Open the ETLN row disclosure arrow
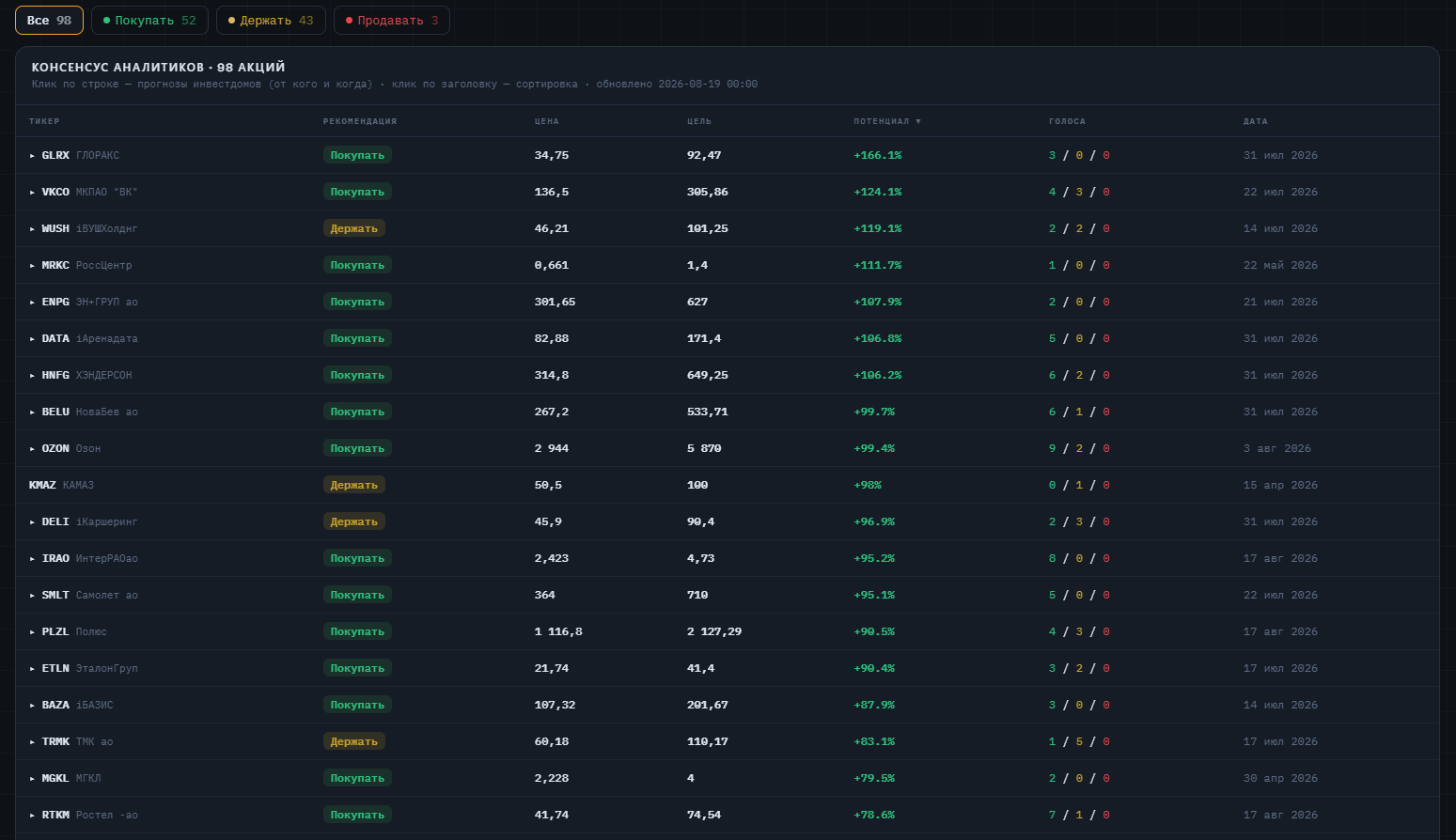Viewport: 1456px width, 840px height. coord(32,669)
